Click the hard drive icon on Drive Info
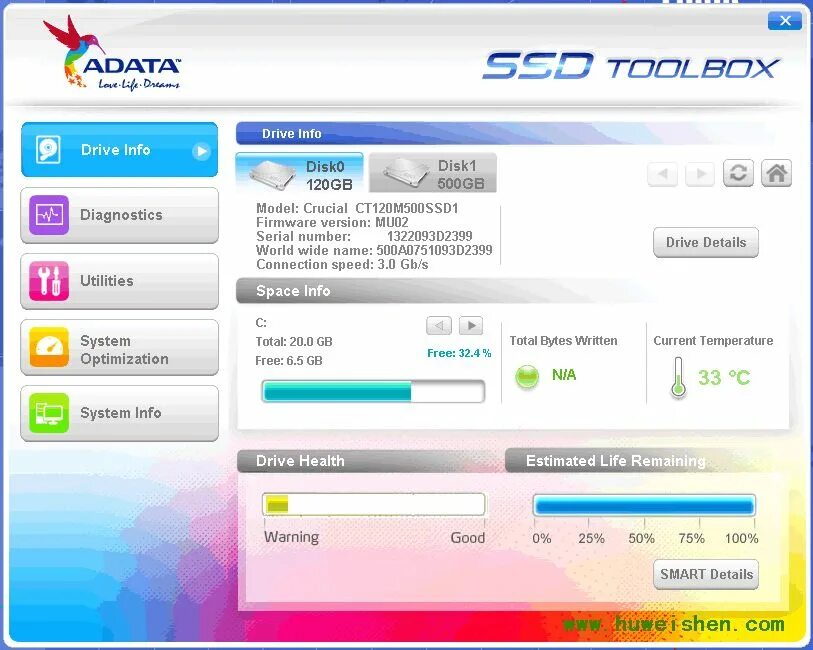Screen dimensions: 813x650 click(48, 150)
